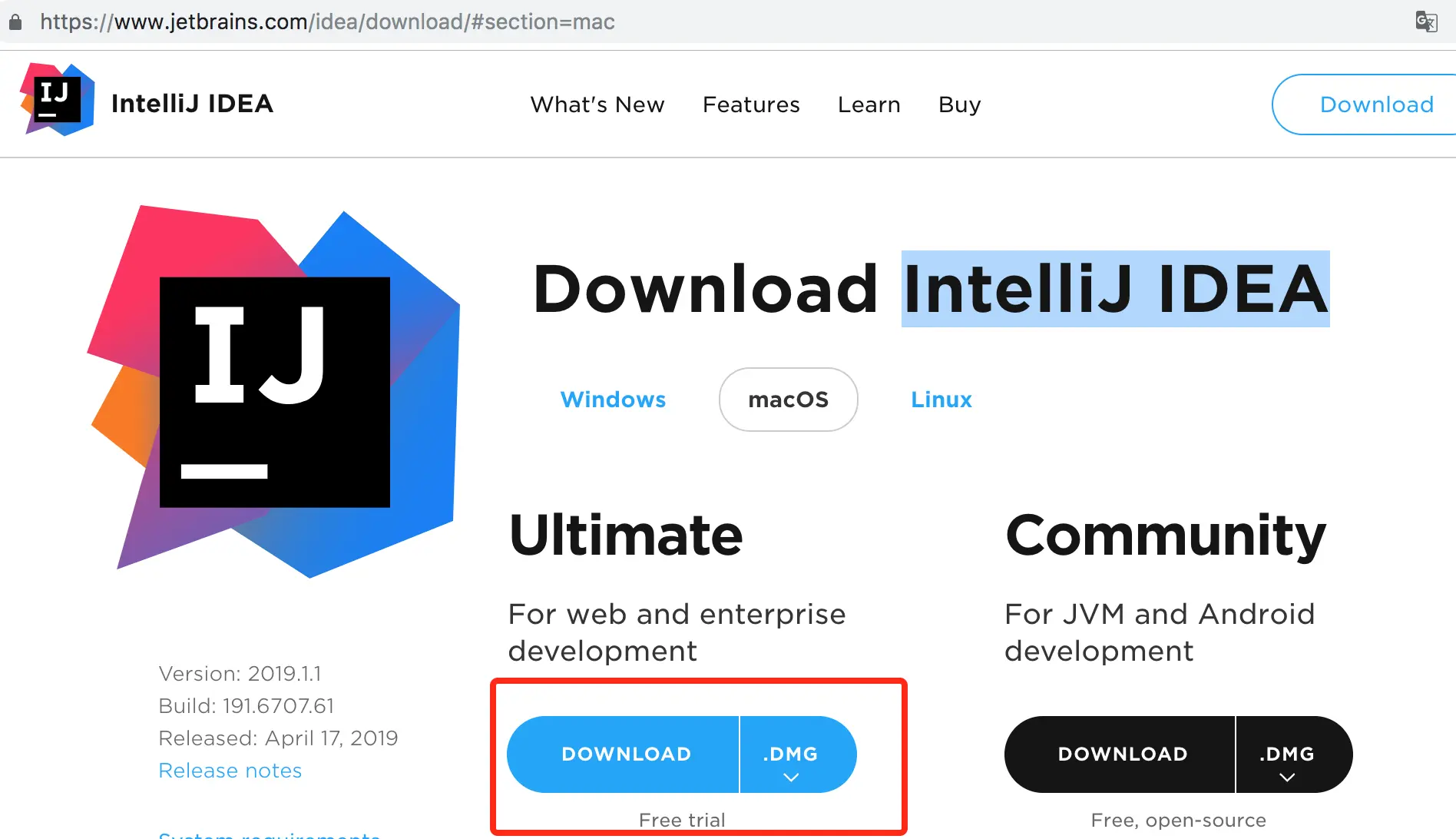The height and width of the screenshot is (839, 1456).
Task: Click the lock icon beside the URL
Action: pos(15,22)
